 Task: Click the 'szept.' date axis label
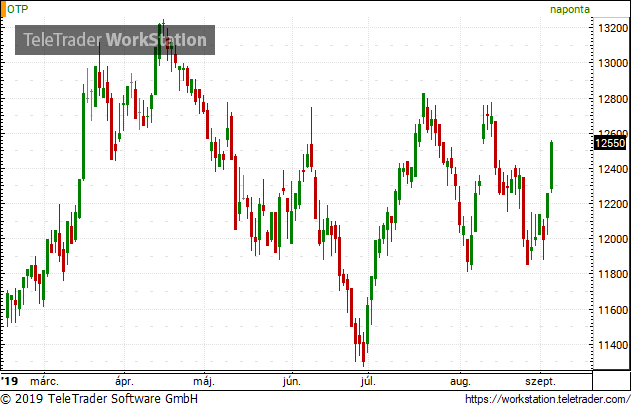540,381
